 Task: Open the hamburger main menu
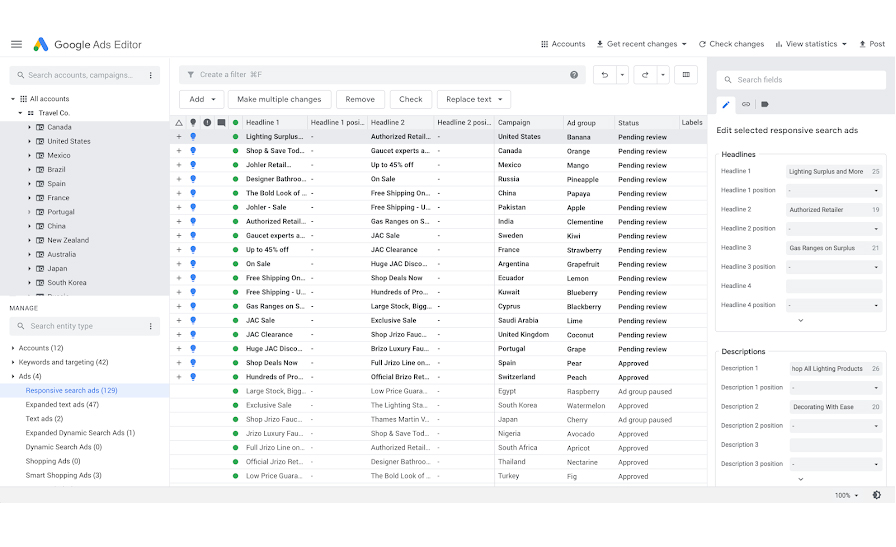pyautogui.click(x=16, y=44)
